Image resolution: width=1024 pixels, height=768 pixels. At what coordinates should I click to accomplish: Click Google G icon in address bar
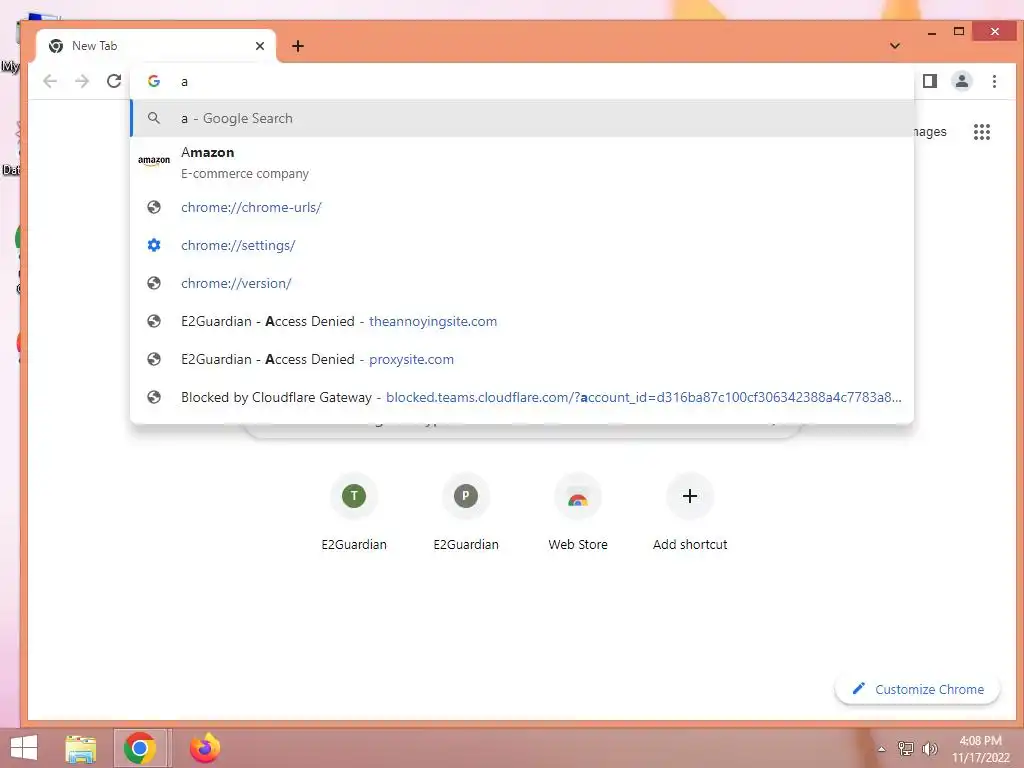[x=154, y=81]
